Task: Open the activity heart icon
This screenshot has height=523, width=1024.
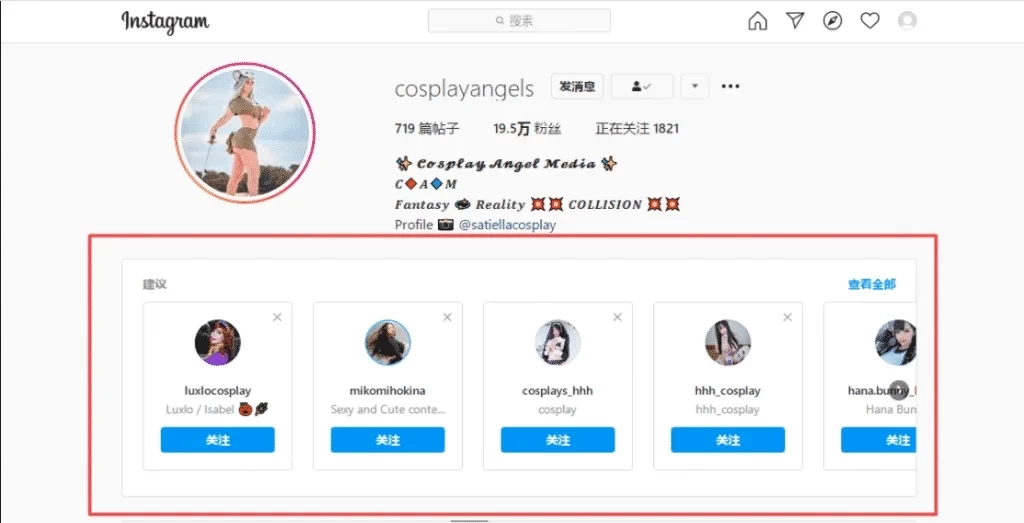Action: [869, 21]
